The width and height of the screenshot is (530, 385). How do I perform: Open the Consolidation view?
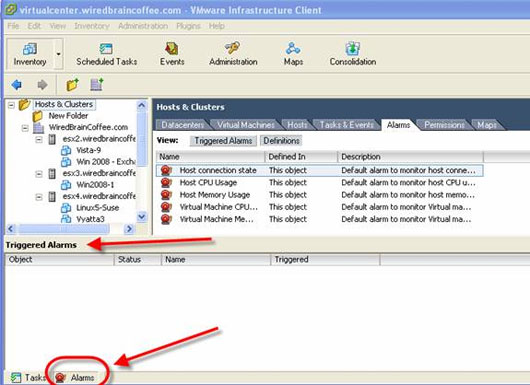coord(353,54)
